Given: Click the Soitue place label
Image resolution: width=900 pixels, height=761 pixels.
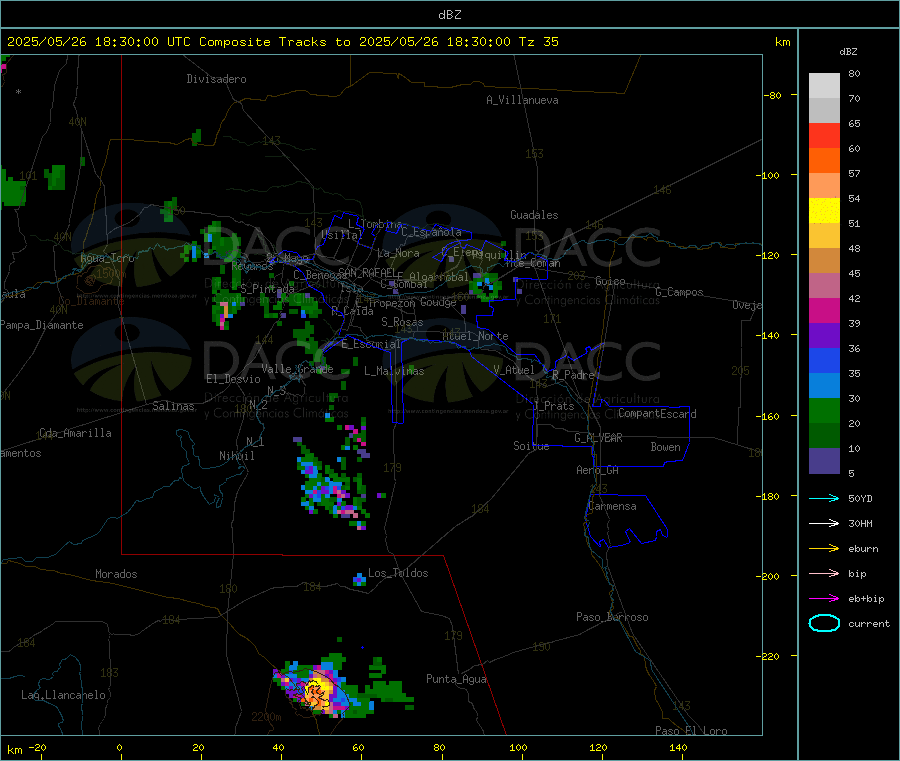Looking at the screenshot, I should 531,446.
